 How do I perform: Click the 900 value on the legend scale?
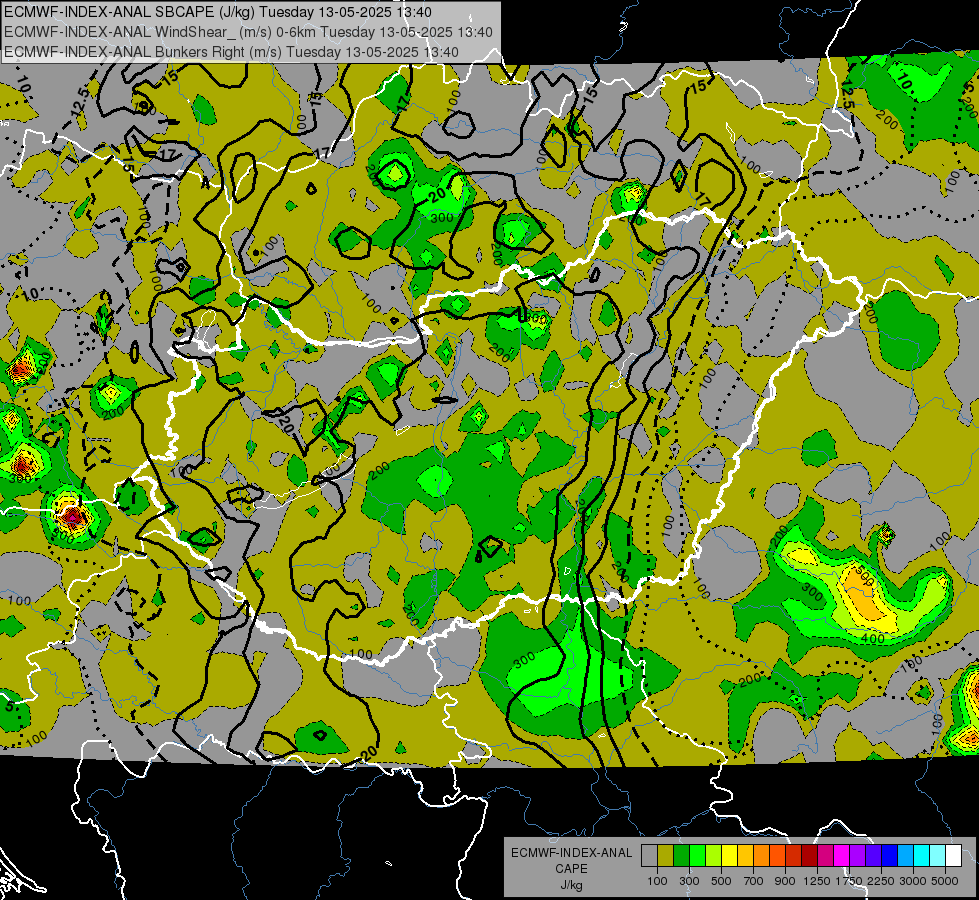pos(785,881)
